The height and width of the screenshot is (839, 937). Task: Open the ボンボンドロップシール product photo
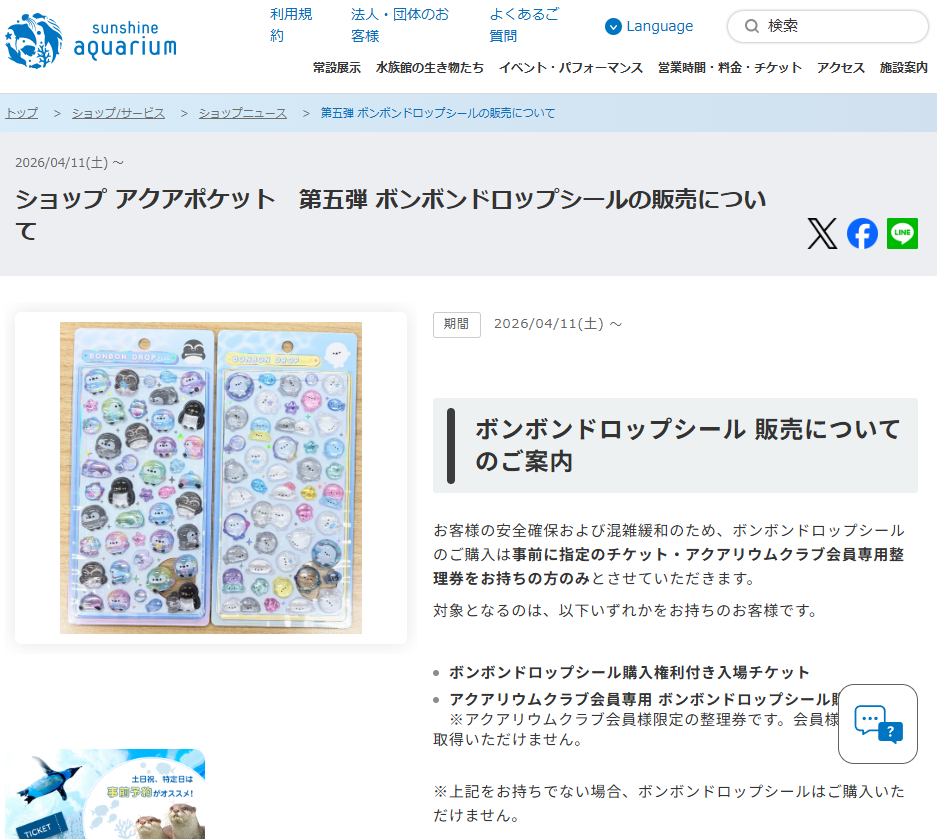211,479
